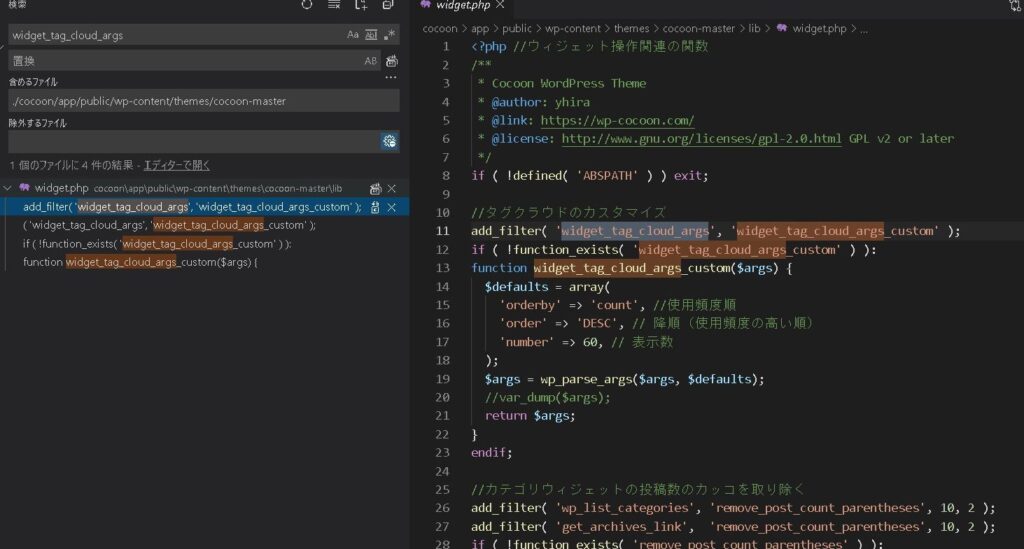The height and width of the screenshot is (549, 1024).
Task: Click the Replace All icon
Action: point(390,61)
